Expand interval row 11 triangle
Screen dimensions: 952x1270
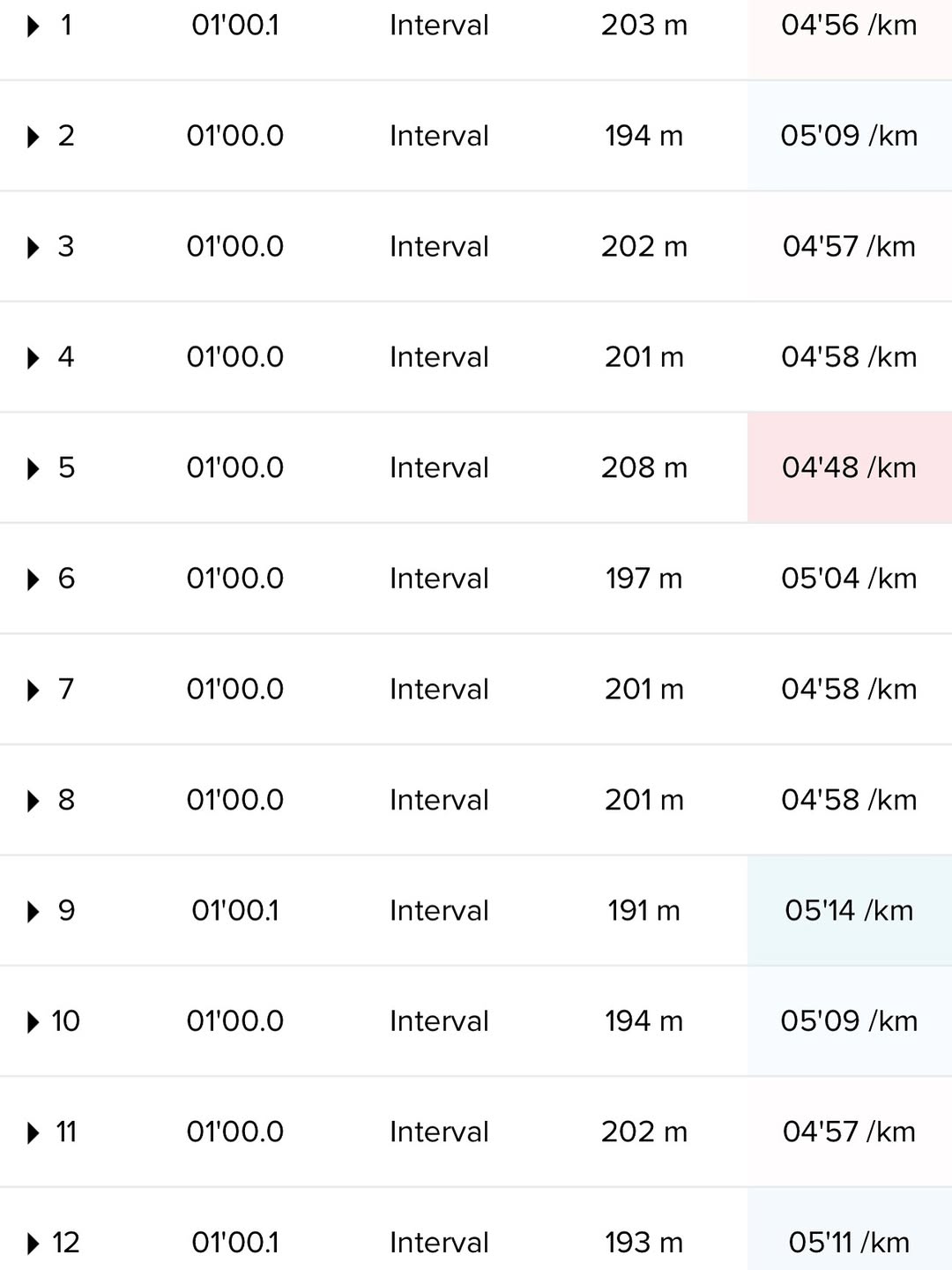[33, 1132]
